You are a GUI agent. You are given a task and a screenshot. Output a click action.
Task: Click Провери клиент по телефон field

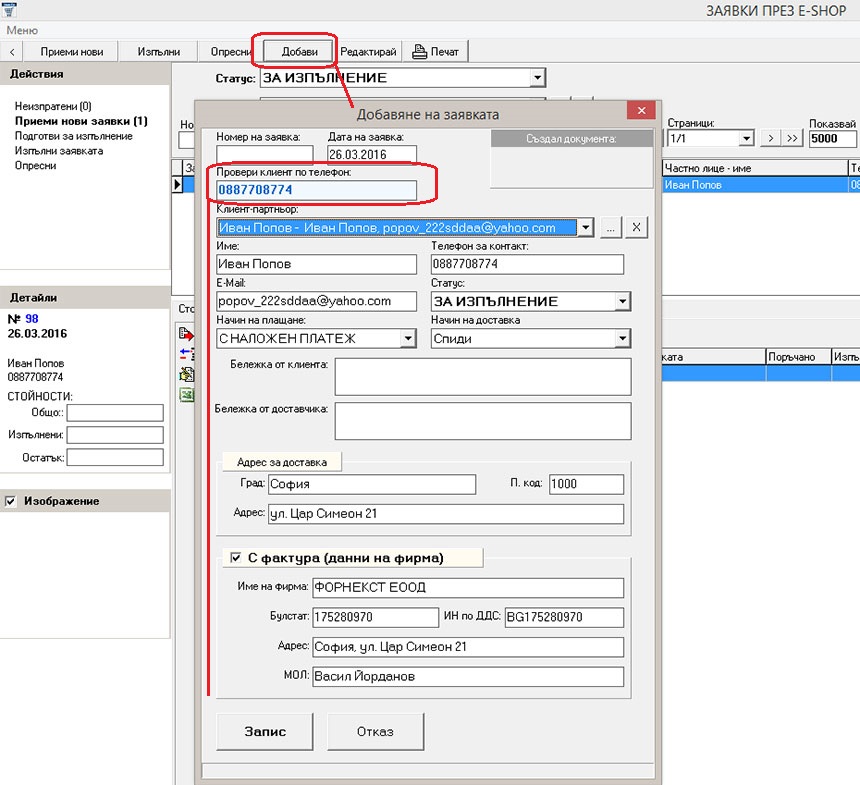[x=316, y=190]
